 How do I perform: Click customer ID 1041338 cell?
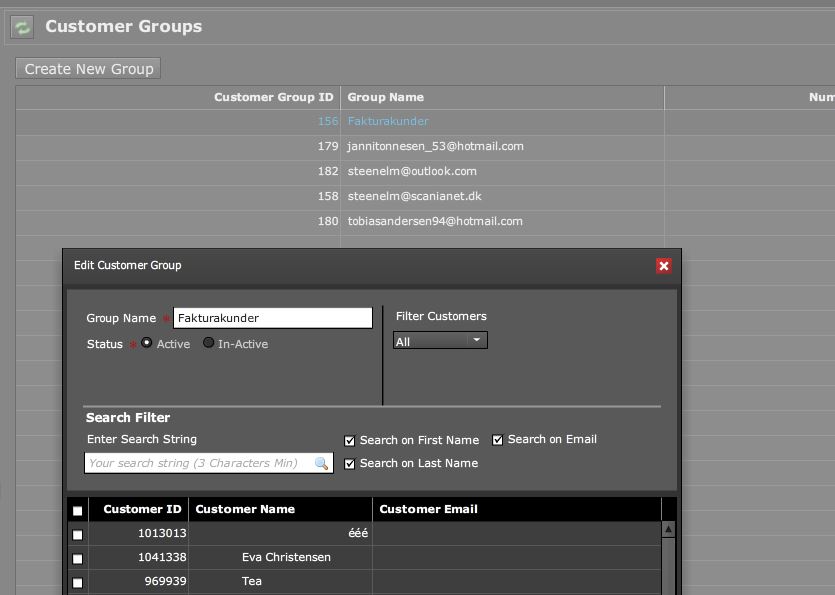pyautogui.click(x=162, y=557)
